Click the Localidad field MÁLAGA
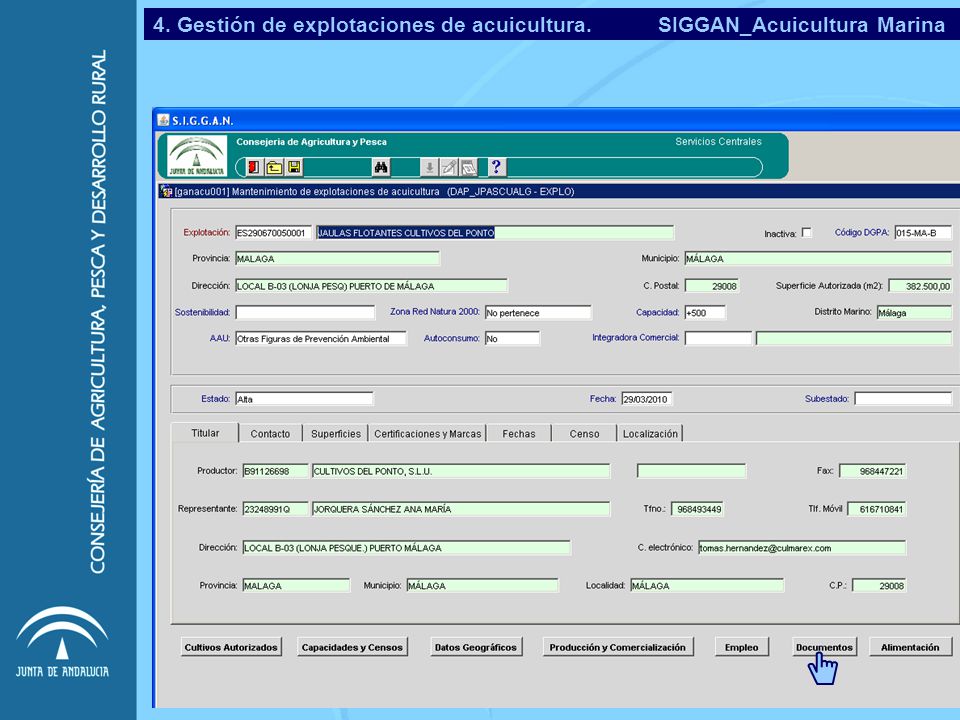 (x=707, y=586)
